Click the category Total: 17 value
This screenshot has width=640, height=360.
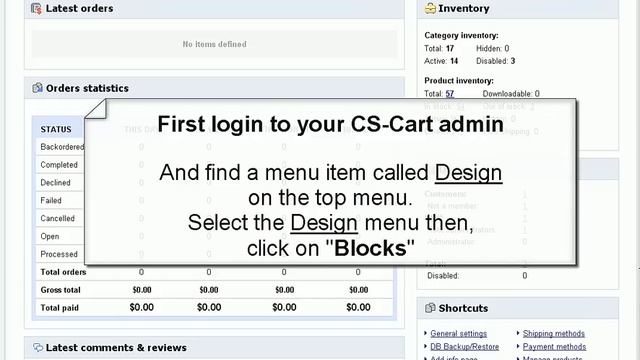coord(450,49)
